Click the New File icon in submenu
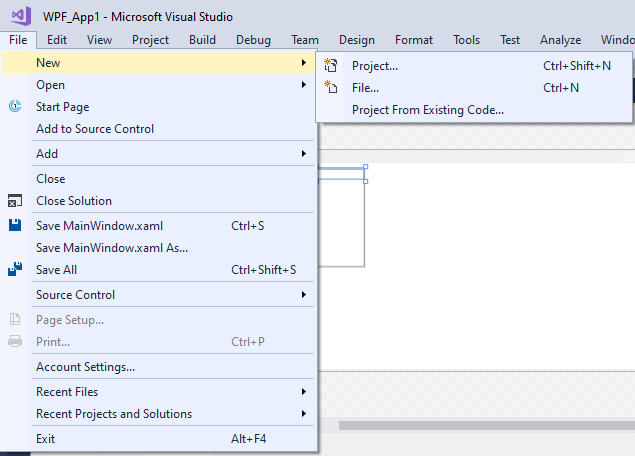The height and width of the screenshot is (456, 635). point(330,87)
